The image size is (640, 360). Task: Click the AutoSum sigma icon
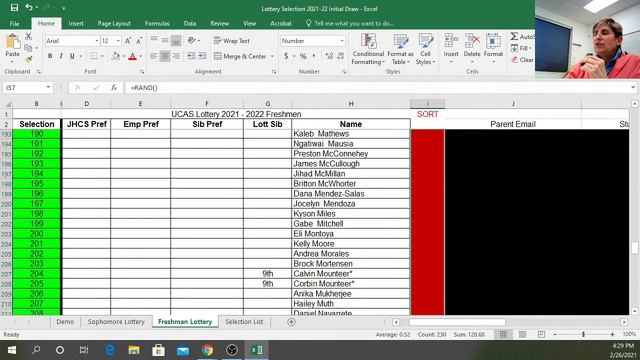(514, 36)
